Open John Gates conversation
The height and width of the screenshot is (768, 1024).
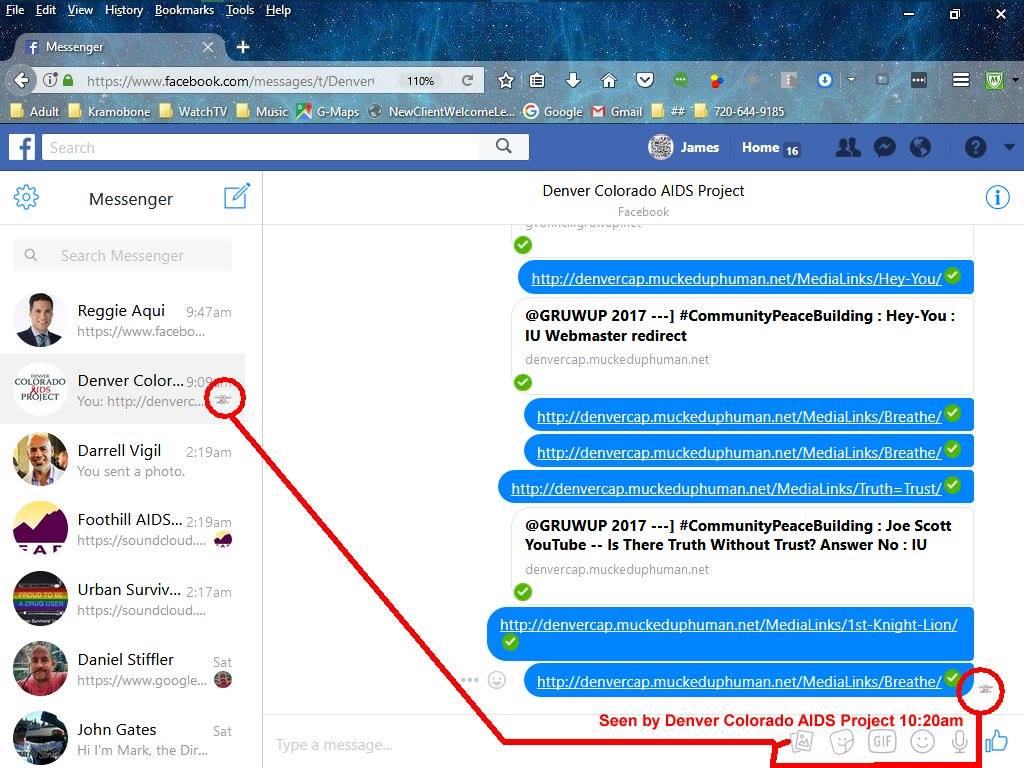(122, 738)
